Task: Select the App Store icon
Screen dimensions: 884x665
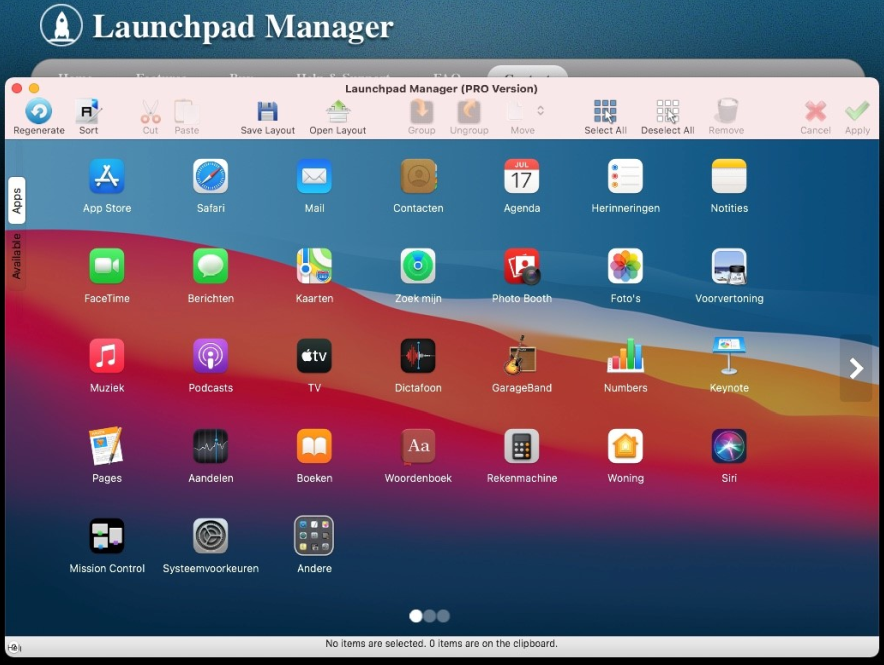Action: [107, 176]
